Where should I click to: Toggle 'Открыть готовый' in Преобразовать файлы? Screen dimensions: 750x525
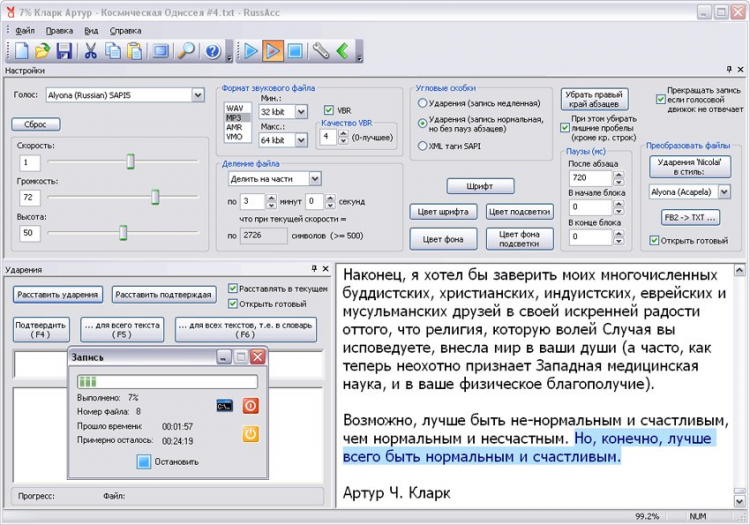click(654, 241)
